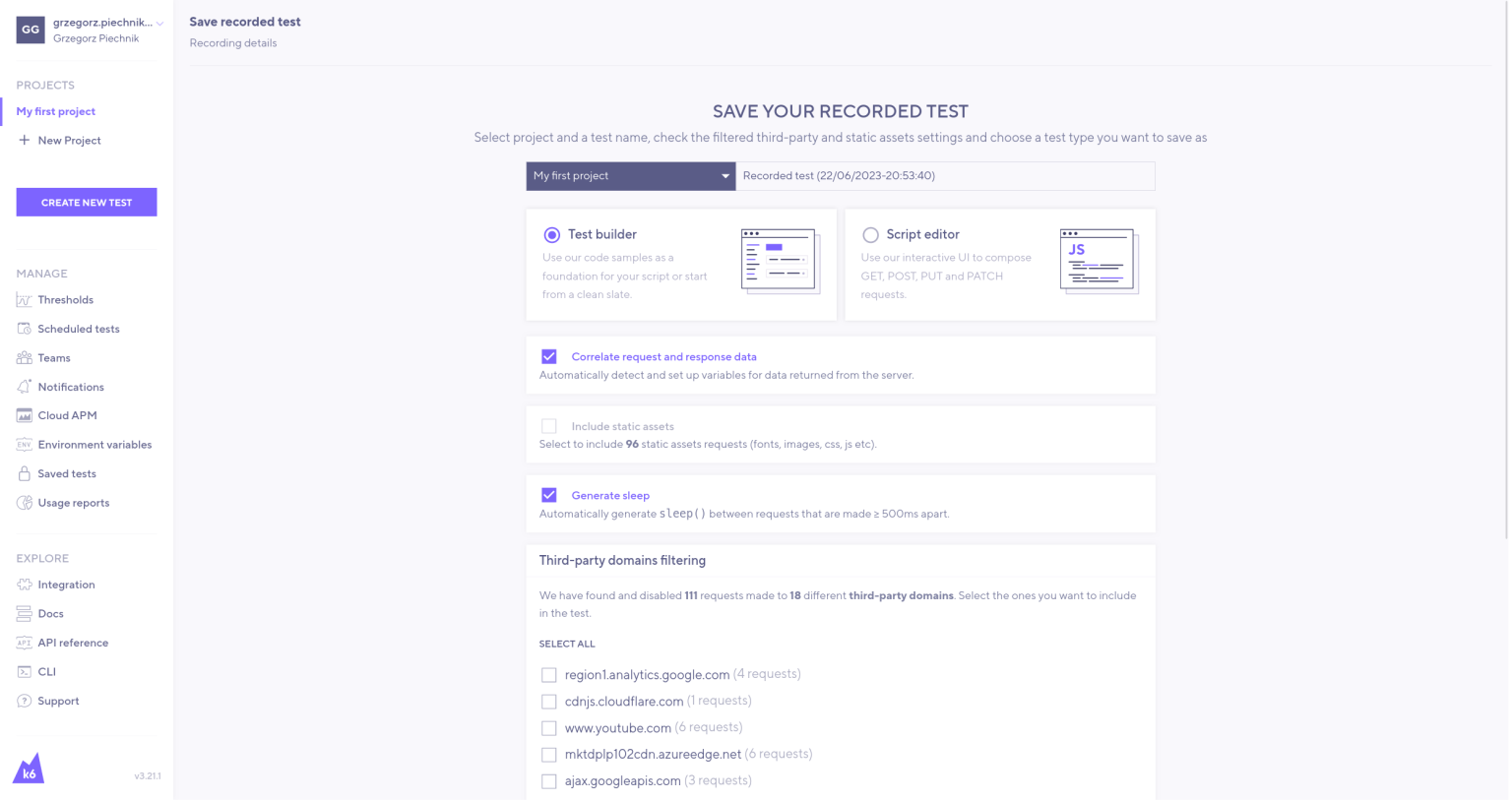Click the Test builder illustration thumbnail
This screenshot has height=801, width=1512.
(x=781, y=262)
